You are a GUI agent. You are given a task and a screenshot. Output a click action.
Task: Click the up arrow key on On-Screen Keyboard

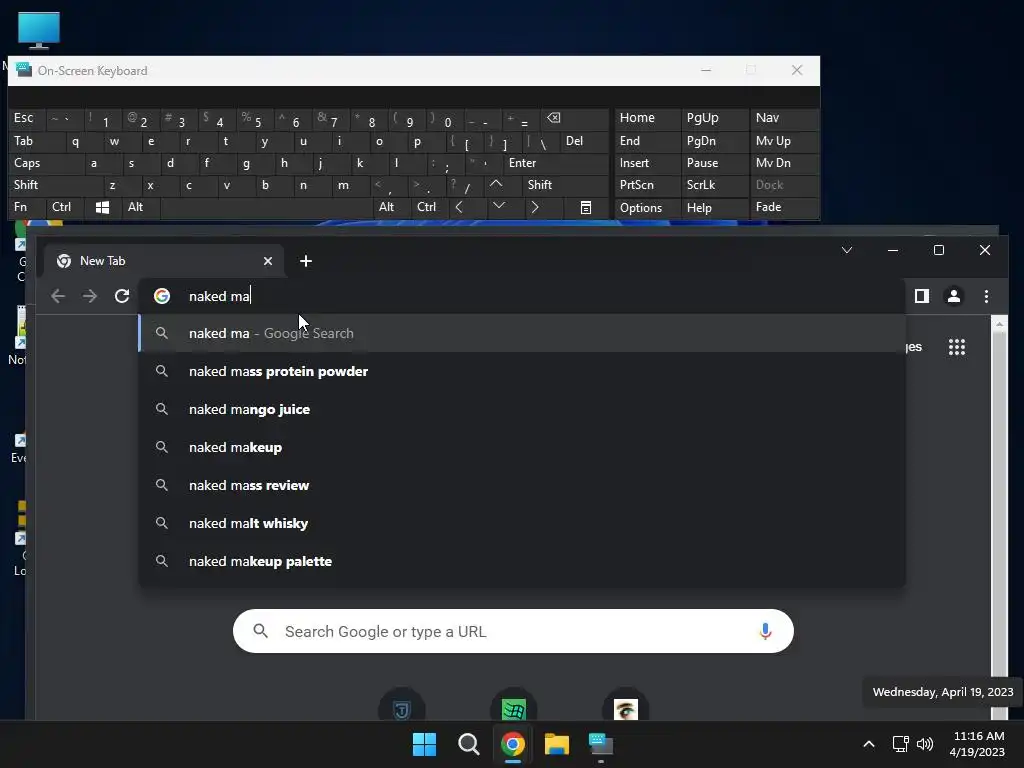coord(496,185)
